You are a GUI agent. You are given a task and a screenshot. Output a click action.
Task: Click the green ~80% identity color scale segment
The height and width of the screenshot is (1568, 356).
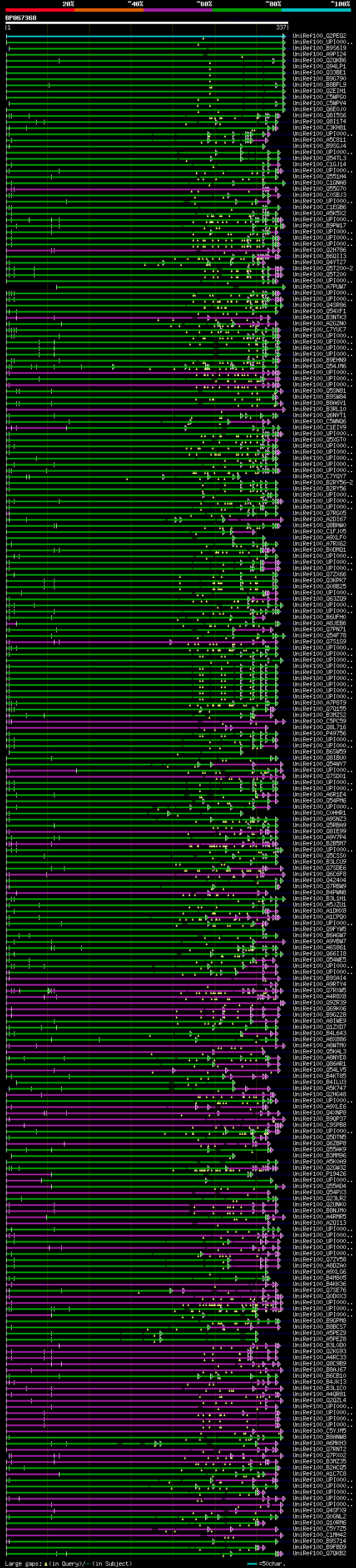coord(247,10)
